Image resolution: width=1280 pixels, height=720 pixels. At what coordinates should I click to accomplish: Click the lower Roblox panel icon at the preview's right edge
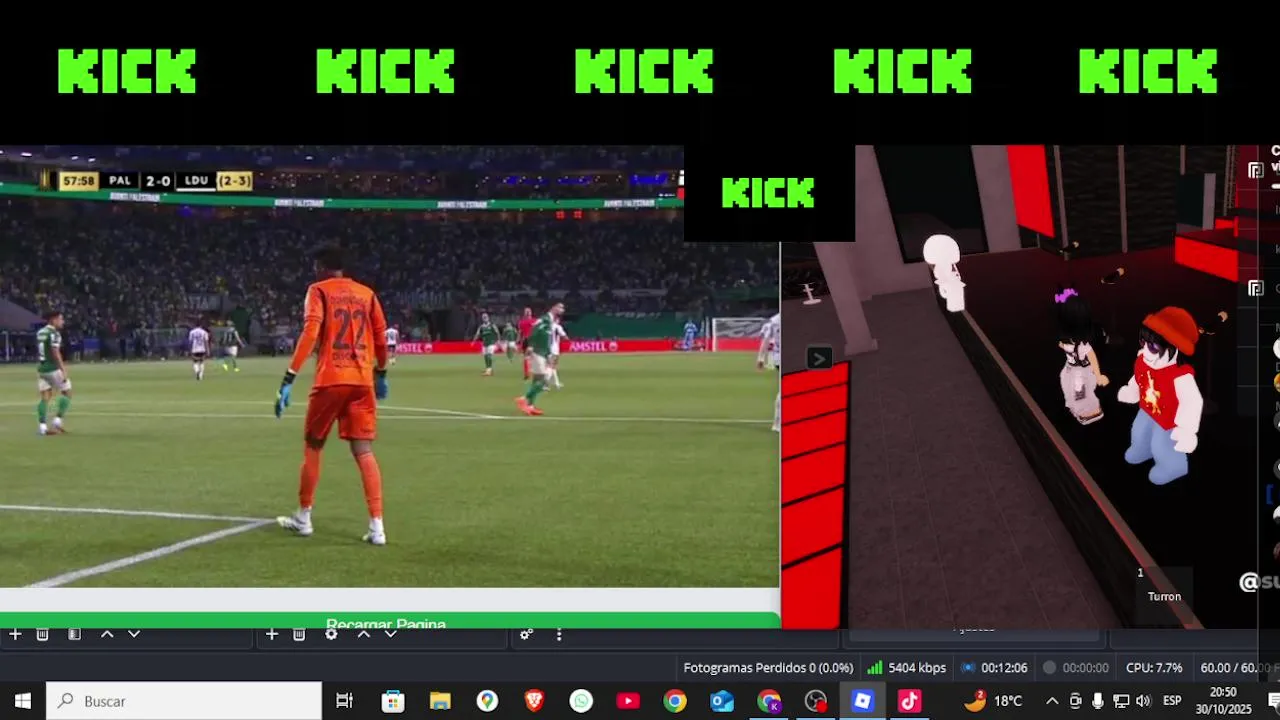(1256, 289)
